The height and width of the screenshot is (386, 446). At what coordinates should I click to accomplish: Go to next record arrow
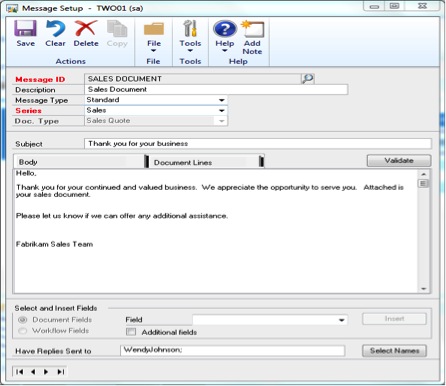[x=46, y=372]
